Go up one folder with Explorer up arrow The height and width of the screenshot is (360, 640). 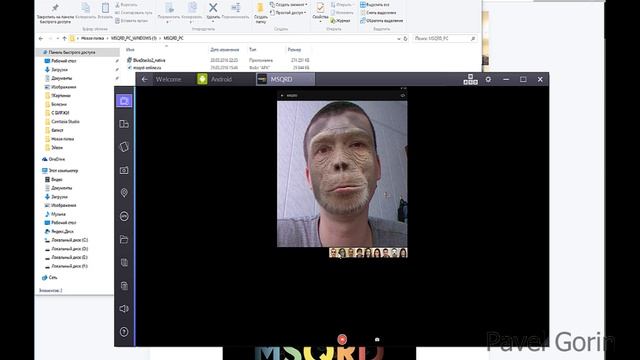(x=64, y=38)
